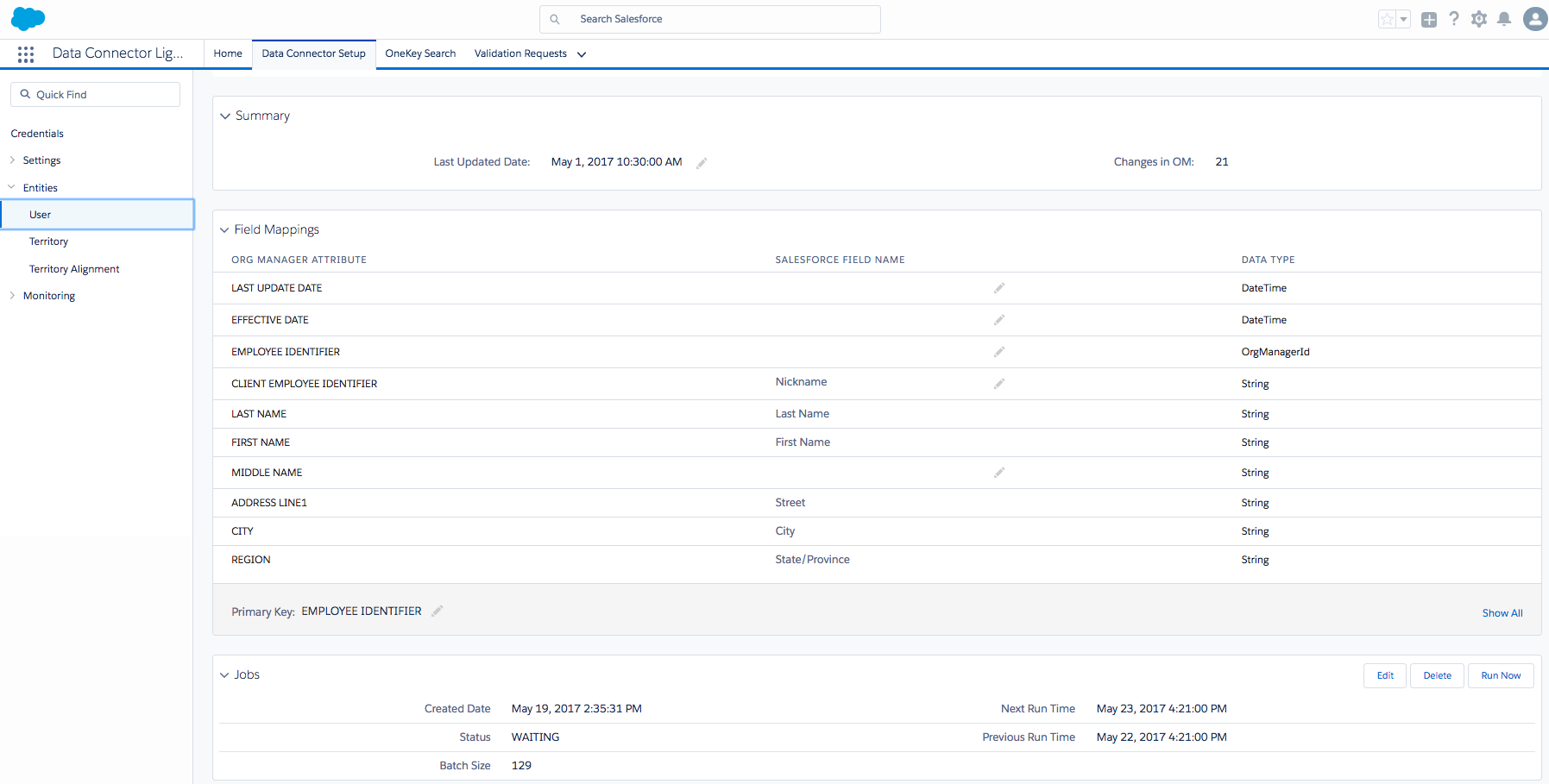Edit mapping for CLIENT EMPLOYEE IDENTIFIER
This screenshot has width=1549, height=784.
pyautogui.click(x=999, y=384)
